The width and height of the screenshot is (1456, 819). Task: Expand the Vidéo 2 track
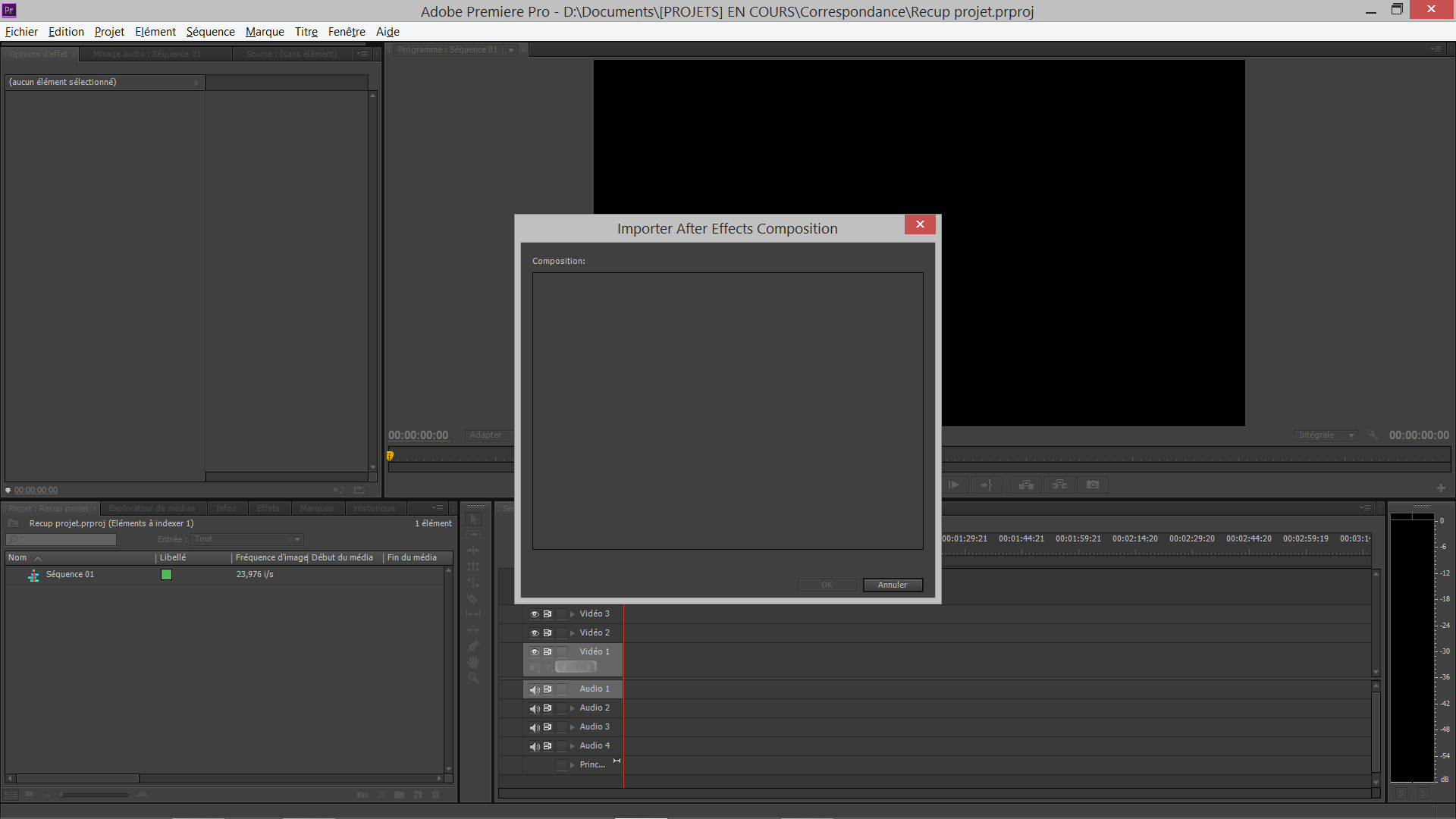(x=573, y=633)
